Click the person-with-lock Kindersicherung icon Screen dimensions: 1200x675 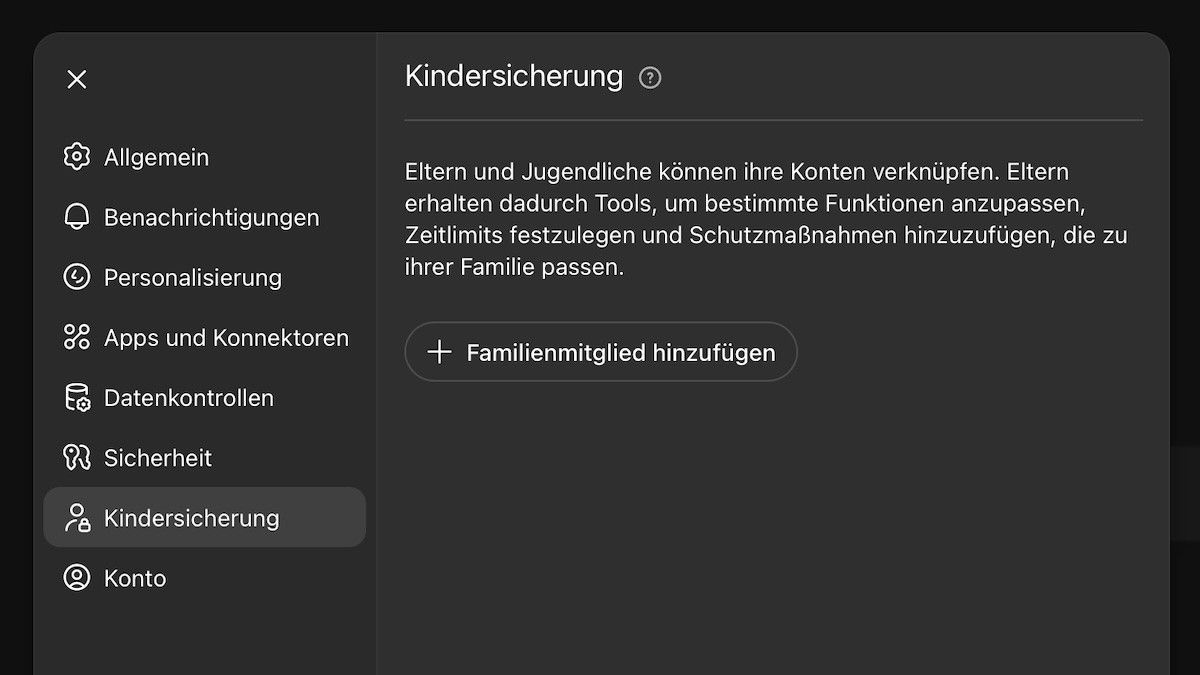pos(77,517)
